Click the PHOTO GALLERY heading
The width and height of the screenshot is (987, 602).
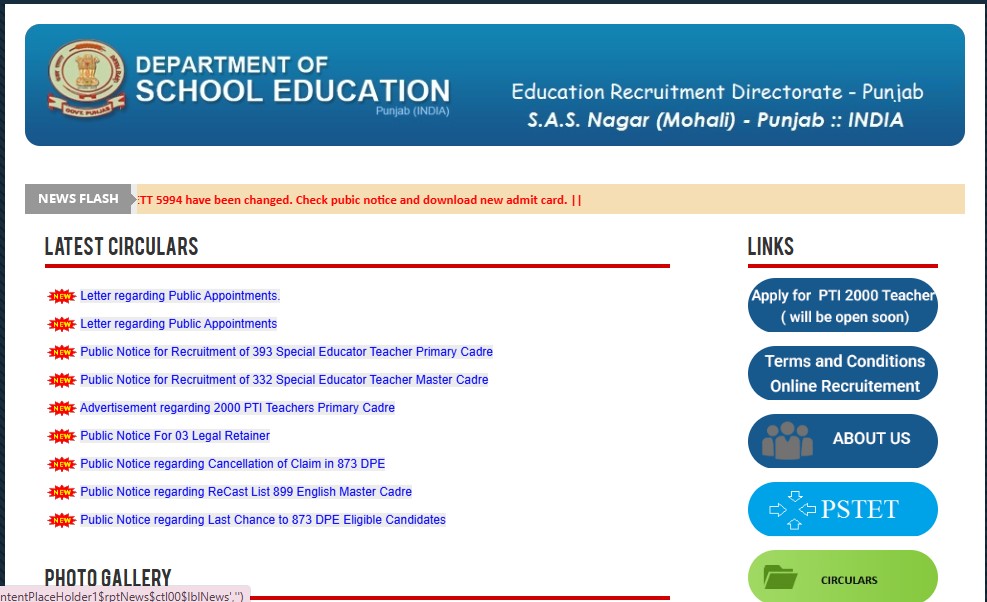coord(108,578)
